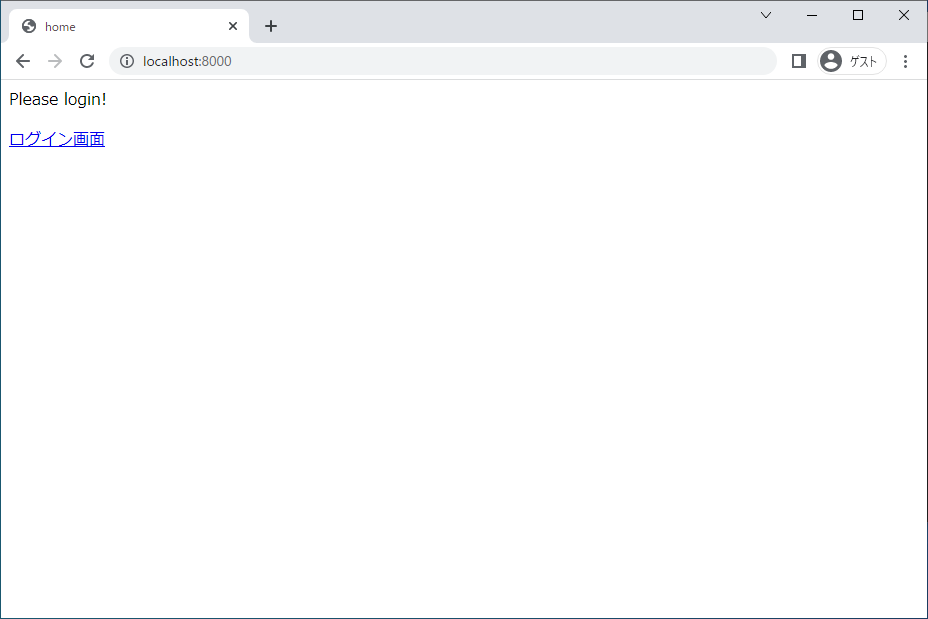Click the forward navigation arrow
The width and height of the screenshot is (928, 619).
[55, 61]
